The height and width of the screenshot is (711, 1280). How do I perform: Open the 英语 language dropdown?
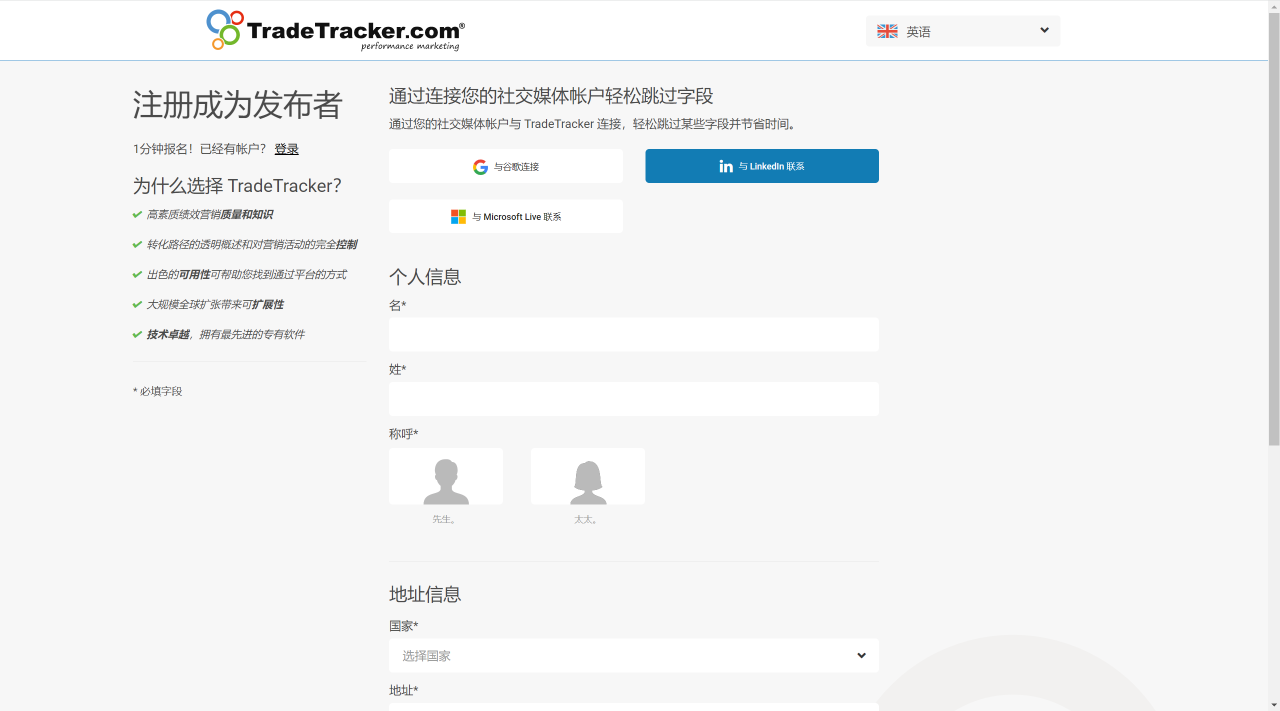962,30
